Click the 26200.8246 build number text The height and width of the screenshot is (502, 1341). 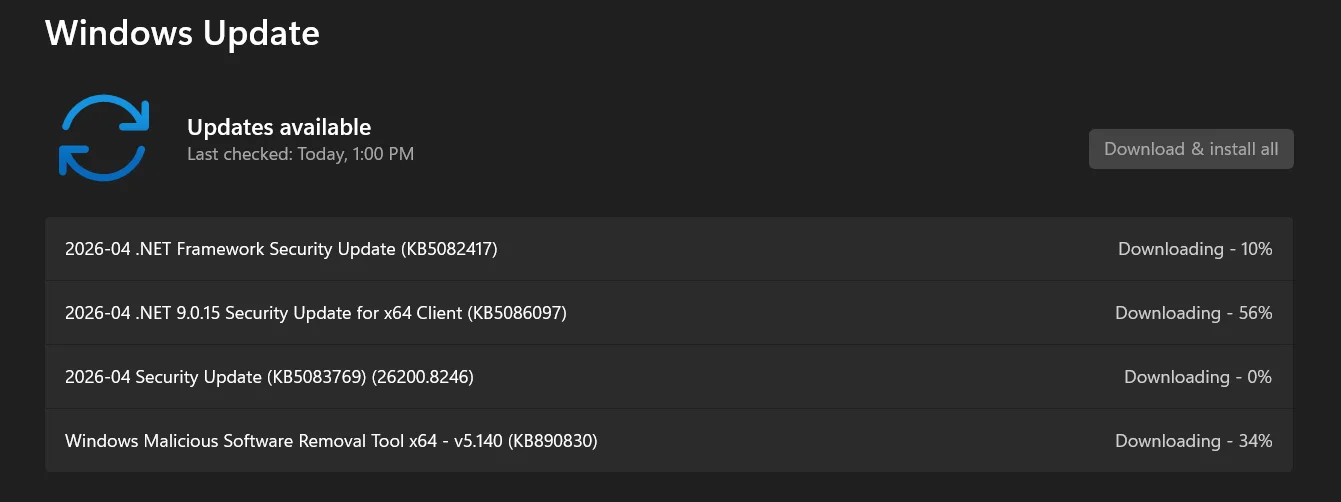point(423,377)
